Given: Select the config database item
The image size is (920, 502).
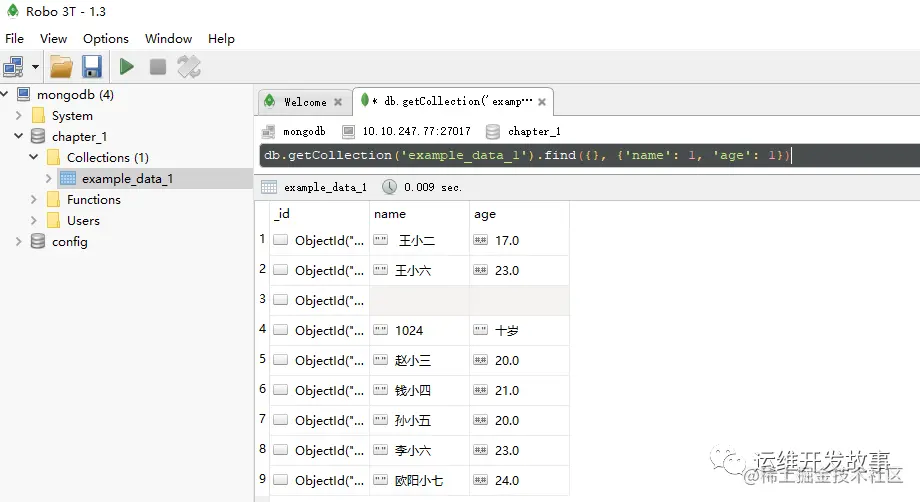Looking at the screenshot, I should pyautogui.click(x=69, y=242).
